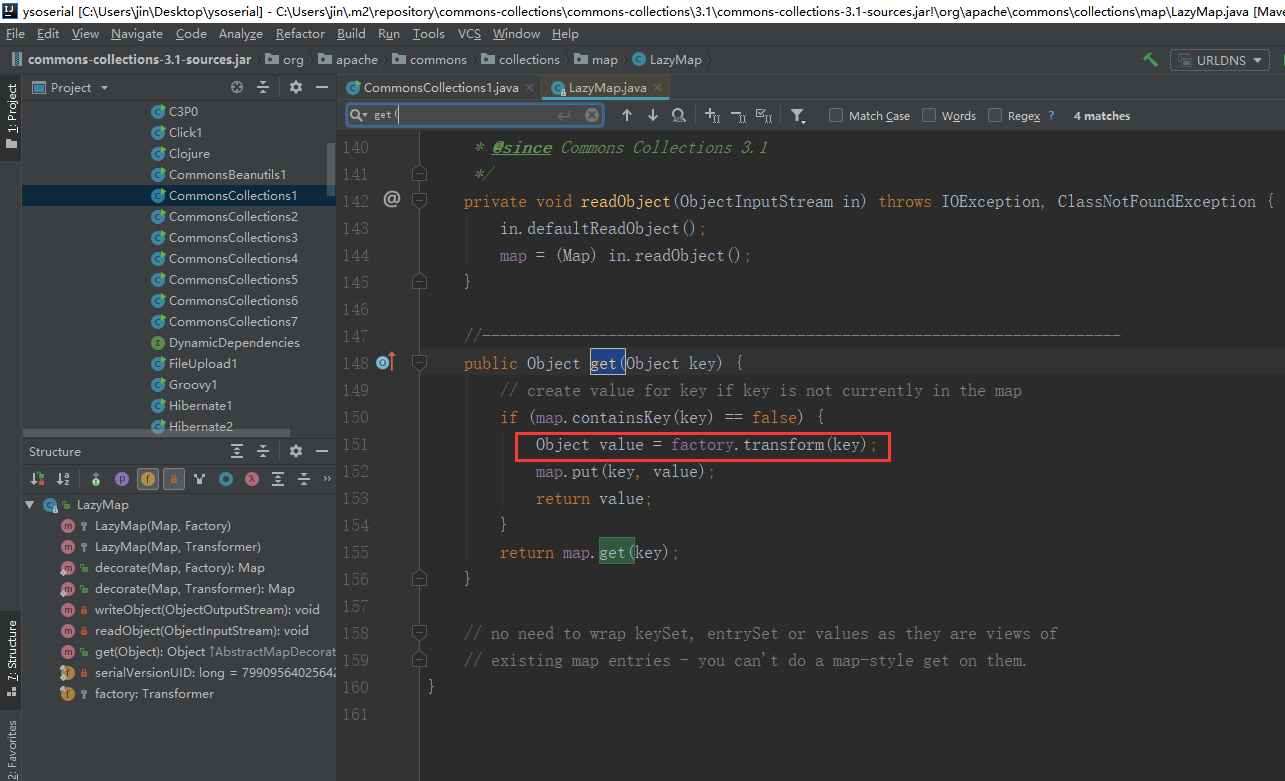The width and height of the screenshot is (1285, 781).
Task: Hide the Project tool window
Action: 321,87
